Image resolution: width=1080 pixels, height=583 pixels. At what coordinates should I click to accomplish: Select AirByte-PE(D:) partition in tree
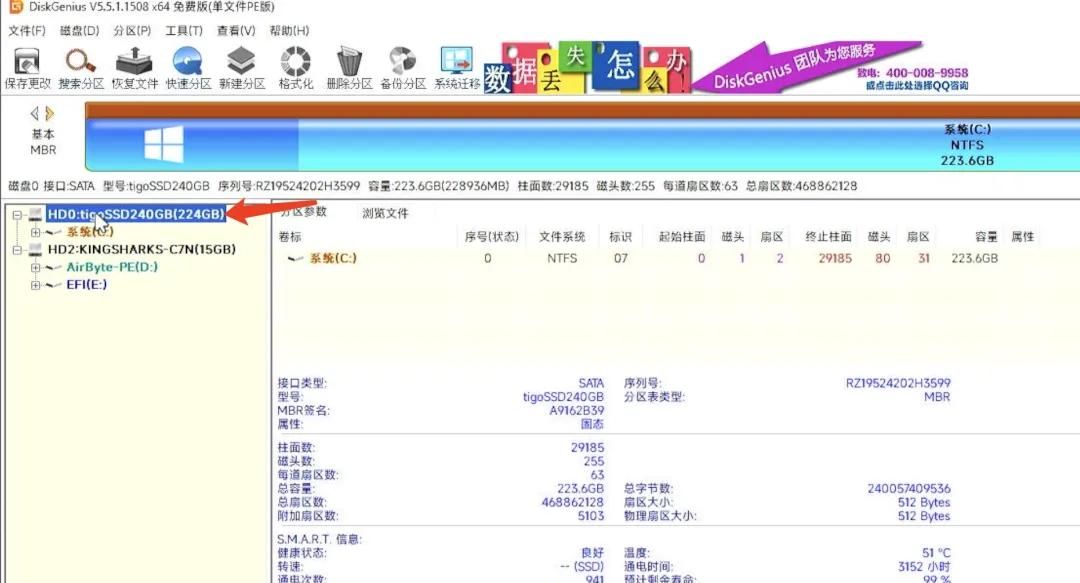click(112, 267)
